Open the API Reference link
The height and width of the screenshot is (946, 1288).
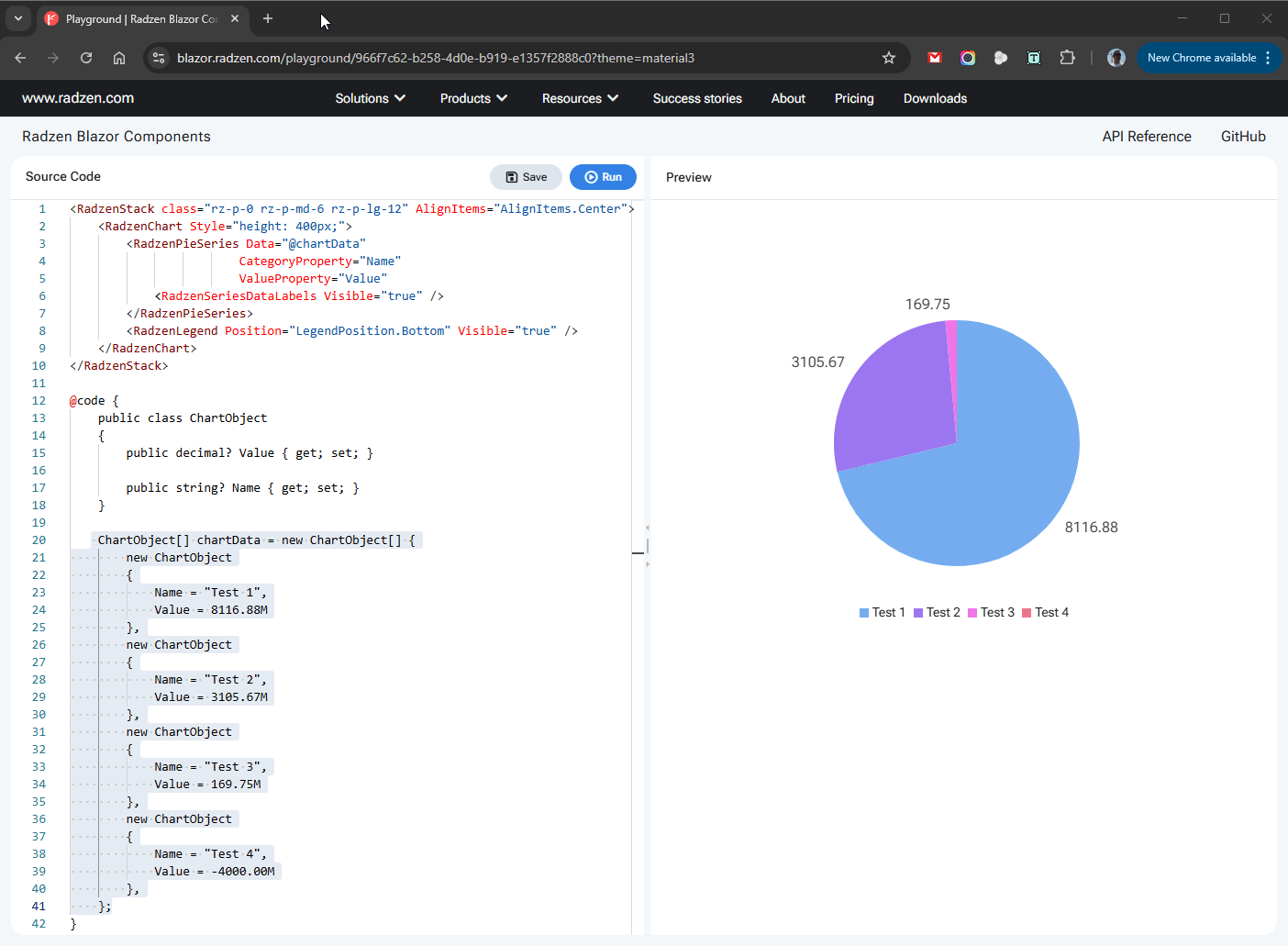1146,137
